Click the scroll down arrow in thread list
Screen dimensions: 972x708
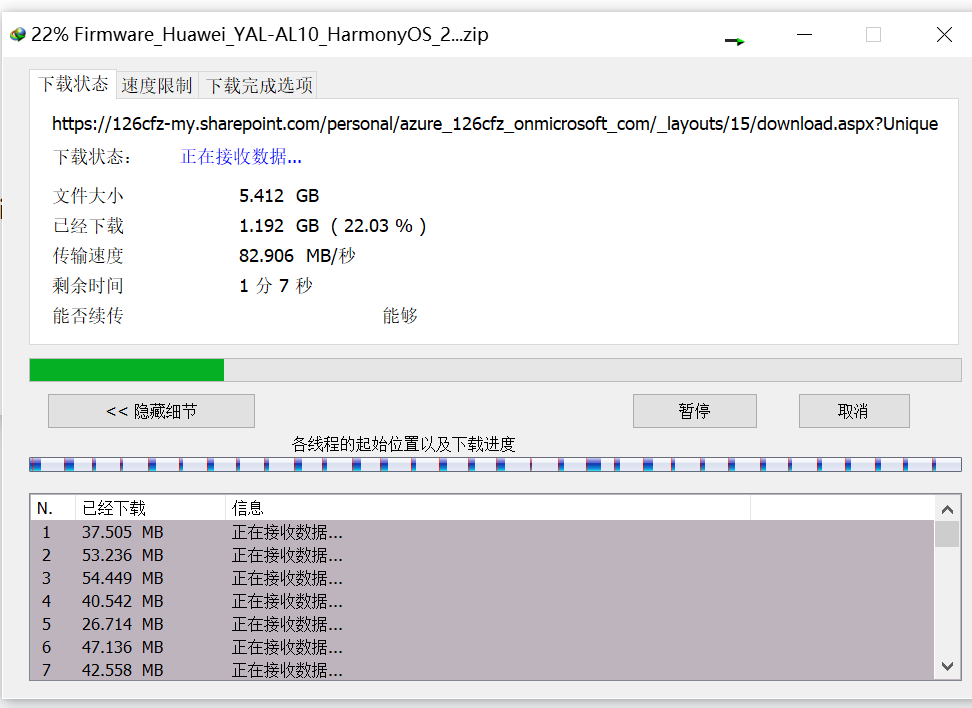point(947,666)
